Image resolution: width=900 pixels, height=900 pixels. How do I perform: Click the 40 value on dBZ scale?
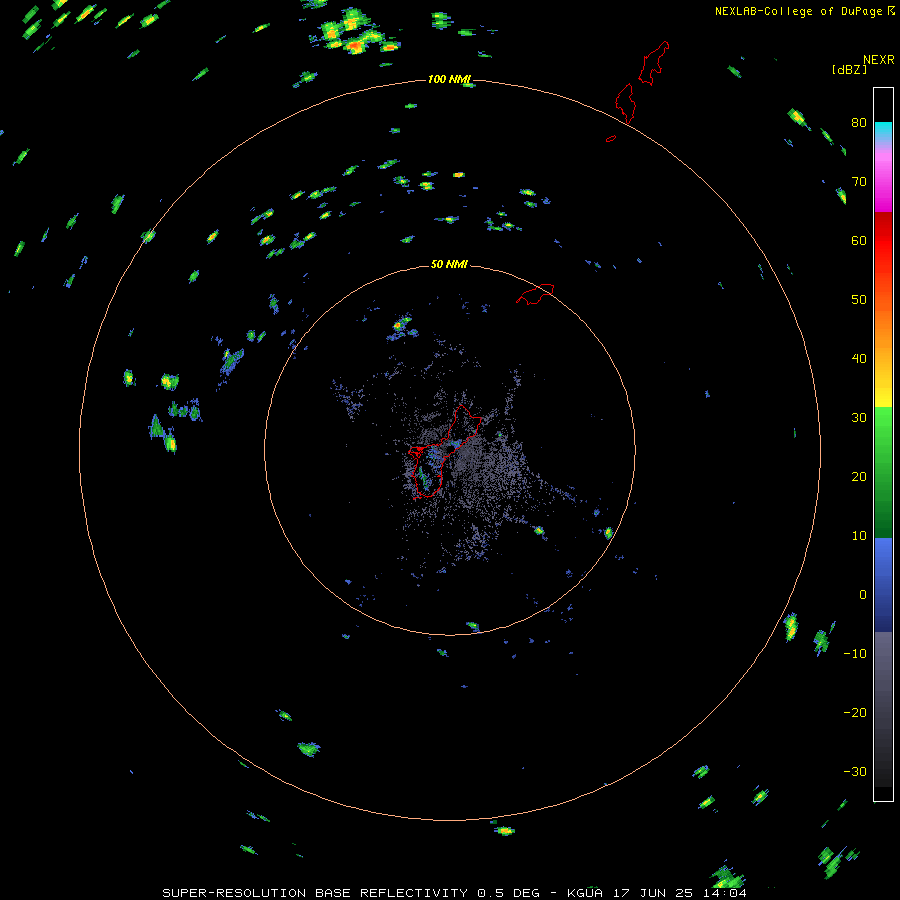click(859, 359)
